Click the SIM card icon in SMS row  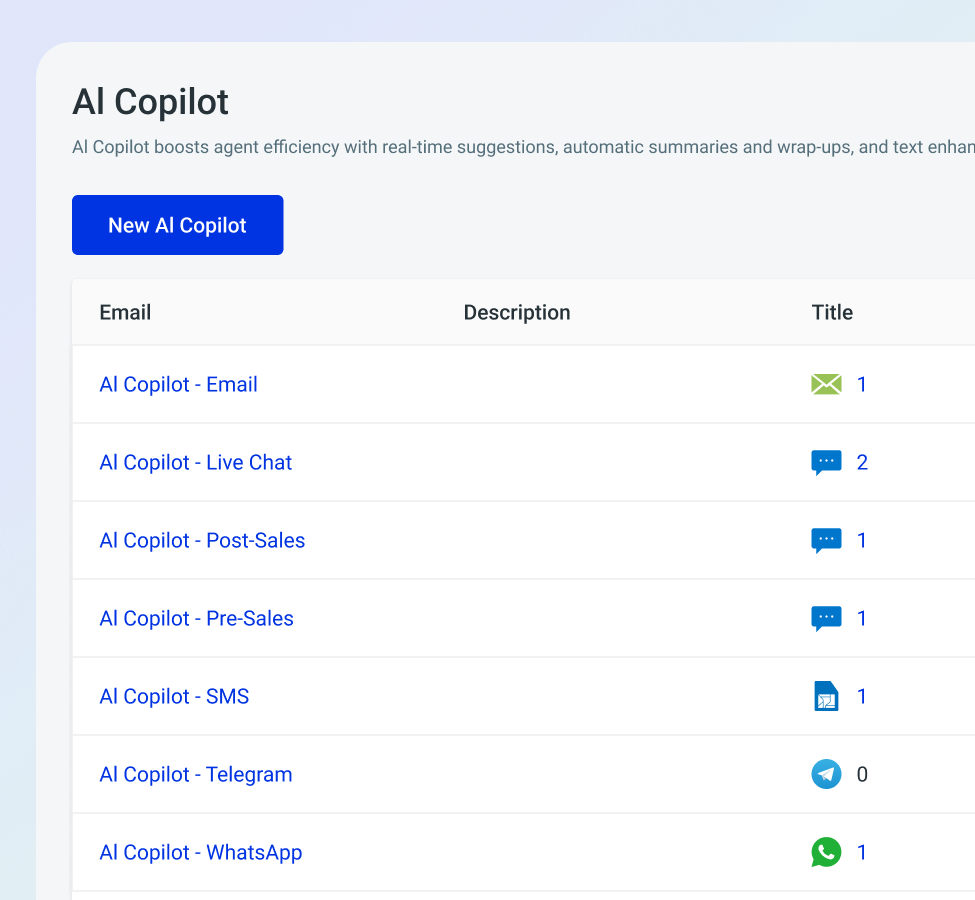826,696
